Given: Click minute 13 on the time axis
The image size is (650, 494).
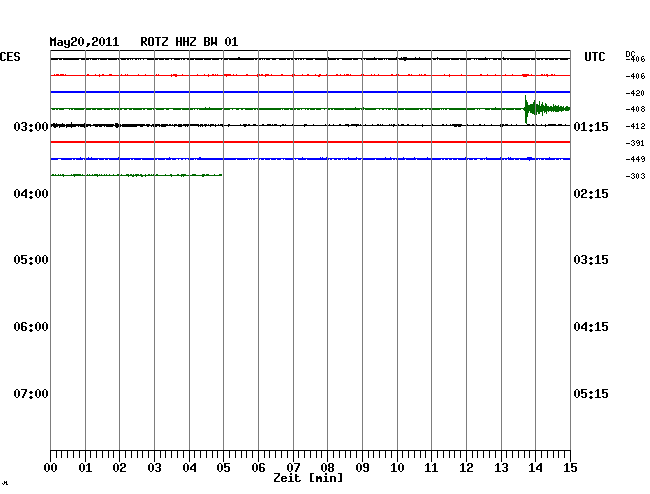Looking at the screenshot, I should [501, 468].
